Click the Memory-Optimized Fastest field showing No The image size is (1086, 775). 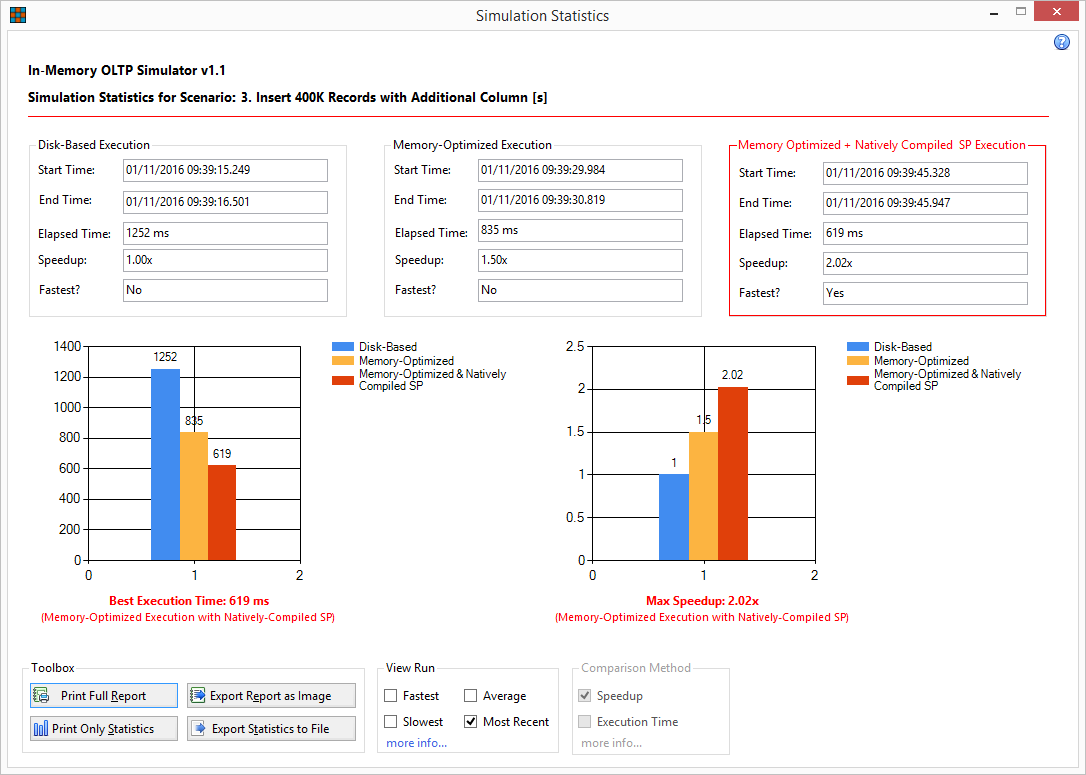580,290
